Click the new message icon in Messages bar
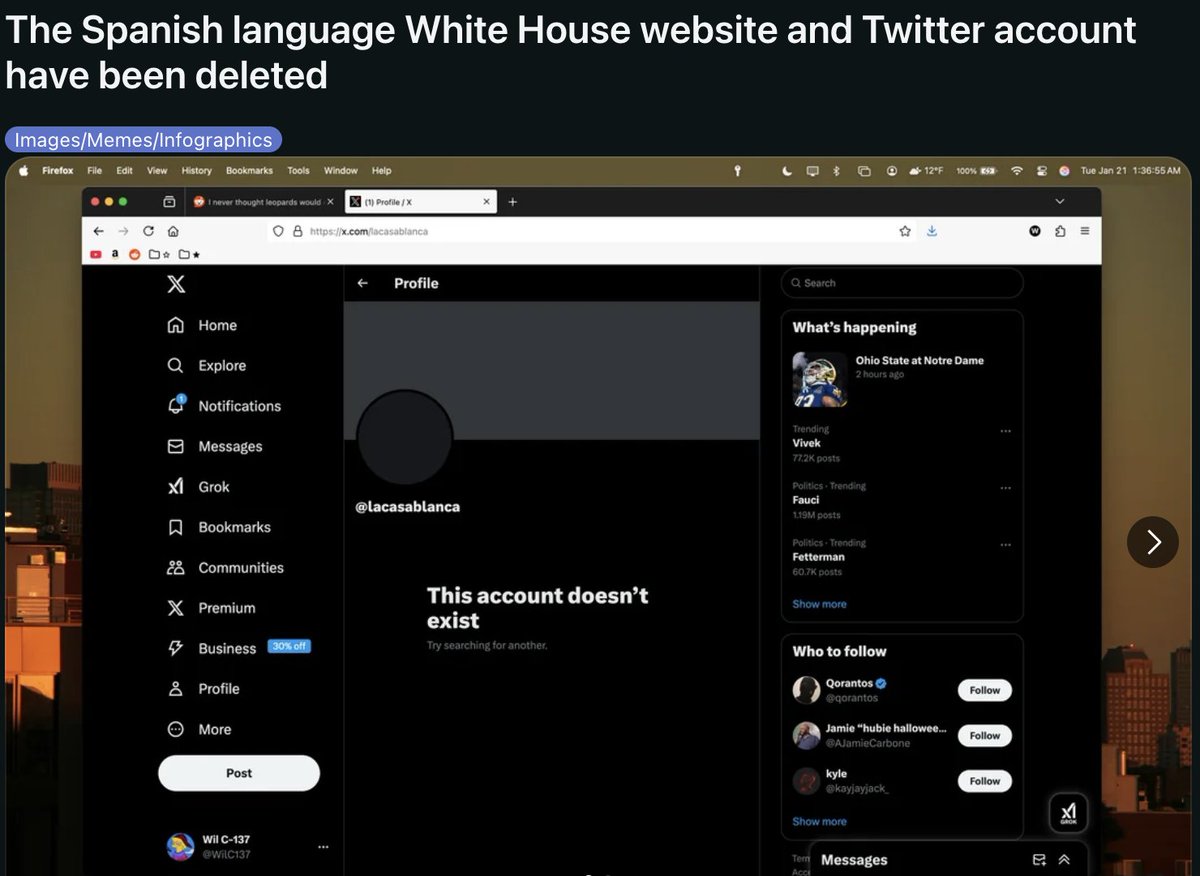The image size is (1200, 876). click(1039, 860)
